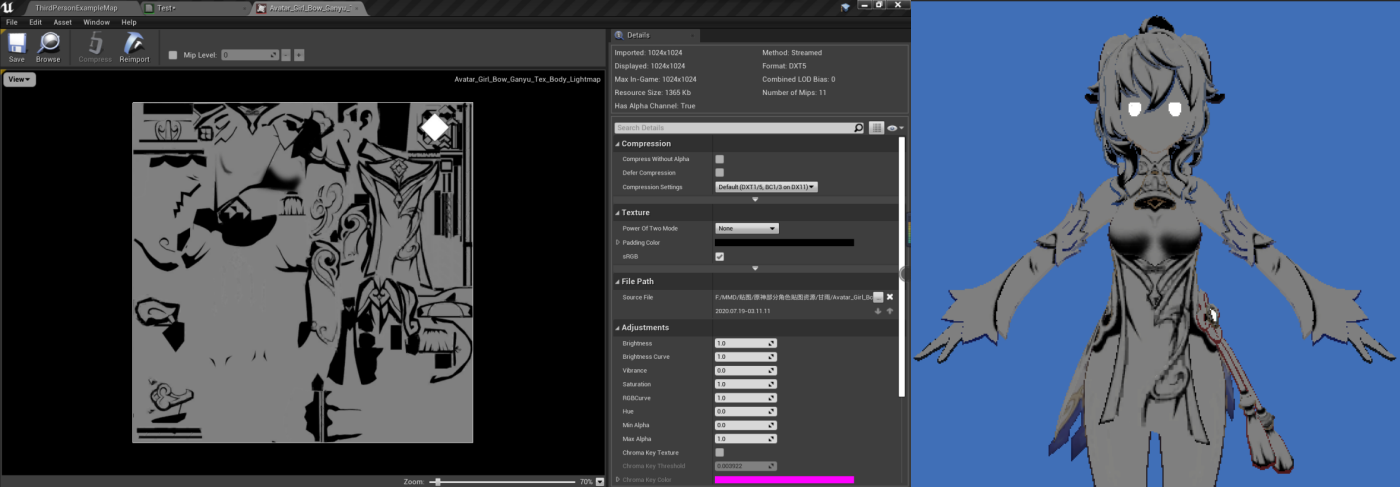Click the Saturation value field
This screenshot has height=487, width=1400.
[x=746, y=384]
